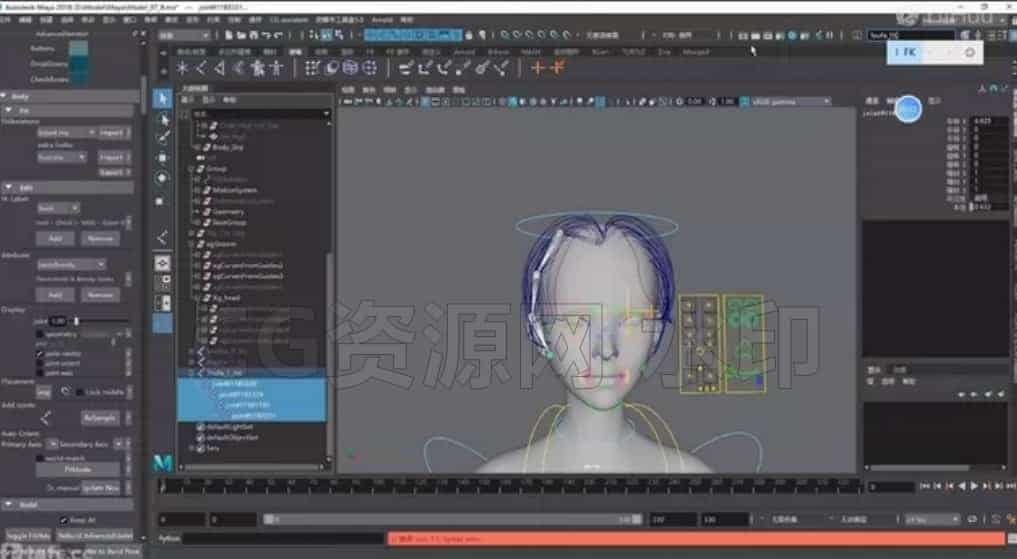Choose the Lasso select tool in the toolbox
This screenshot has height=559, width=1017.
click(x=163, y=120)
